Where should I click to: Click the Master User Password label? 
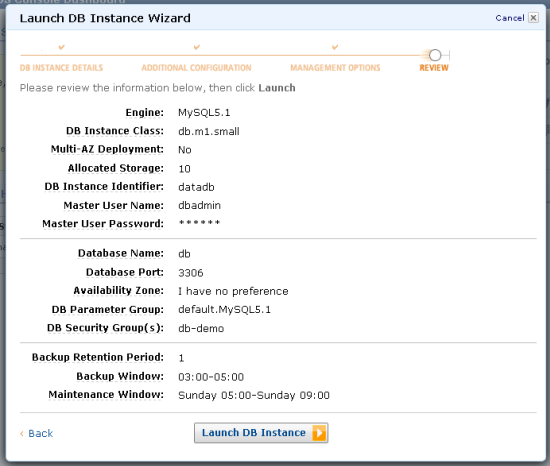tap(103, 224)
